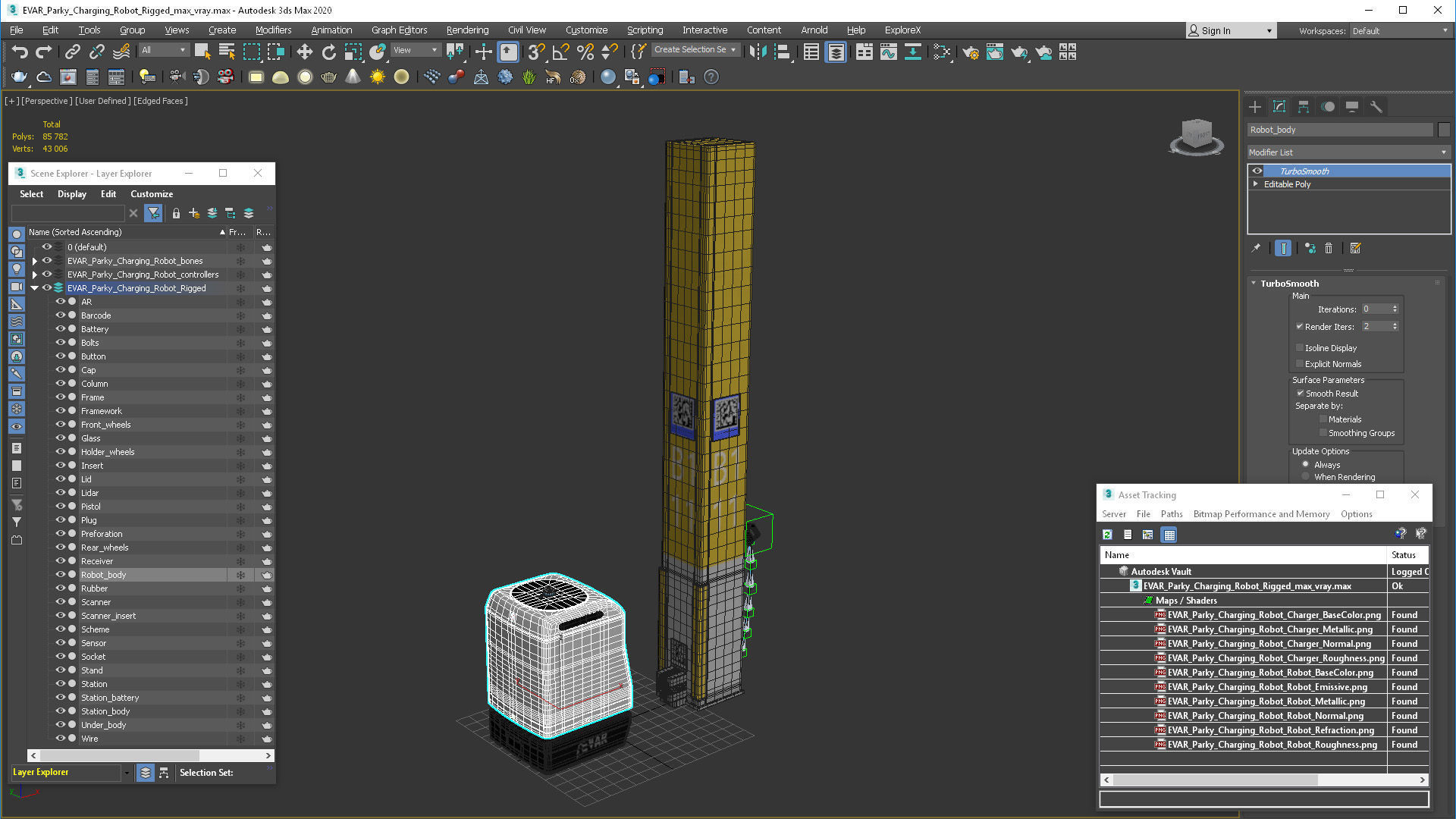Click the Robot_body object name field

click(1340, 130)
